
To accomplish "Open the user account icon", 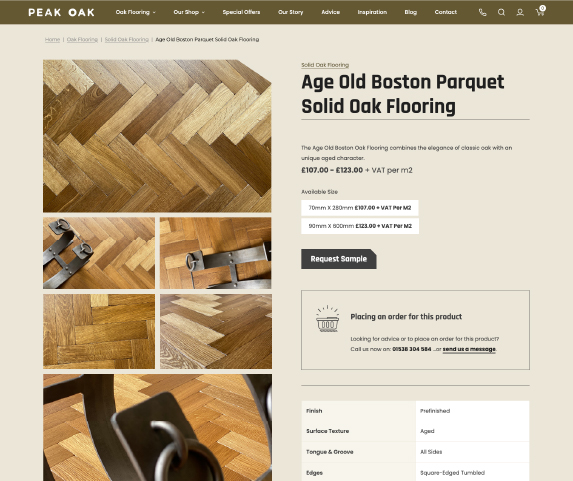I will tap(520, 12).
